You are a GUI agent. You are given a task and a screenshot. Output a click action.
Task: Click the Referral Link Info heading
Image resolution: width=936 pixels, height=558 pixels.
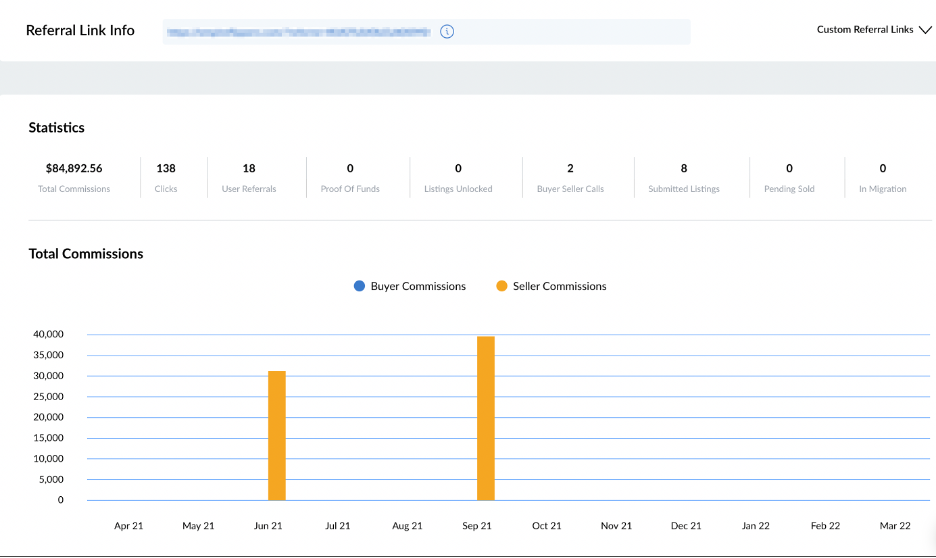click(80, 30)
